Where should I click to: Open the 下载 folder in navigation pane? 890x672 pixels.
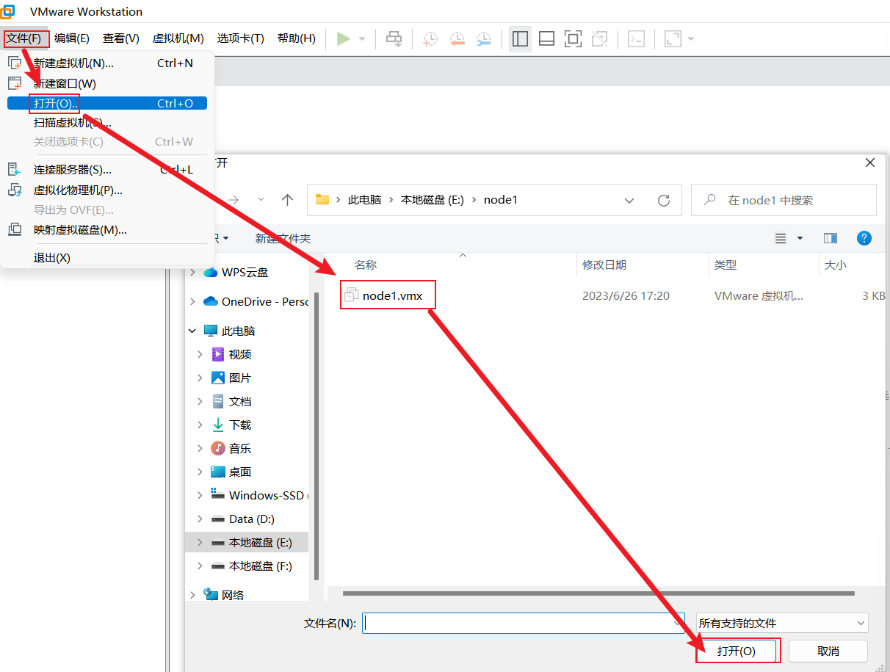coord(240,425)
